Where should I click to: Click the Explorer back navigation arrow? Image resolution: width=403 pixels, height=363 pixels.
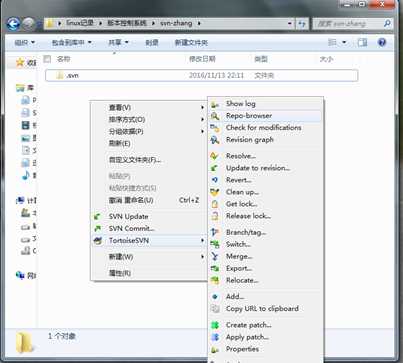click(x=13, y=24)
